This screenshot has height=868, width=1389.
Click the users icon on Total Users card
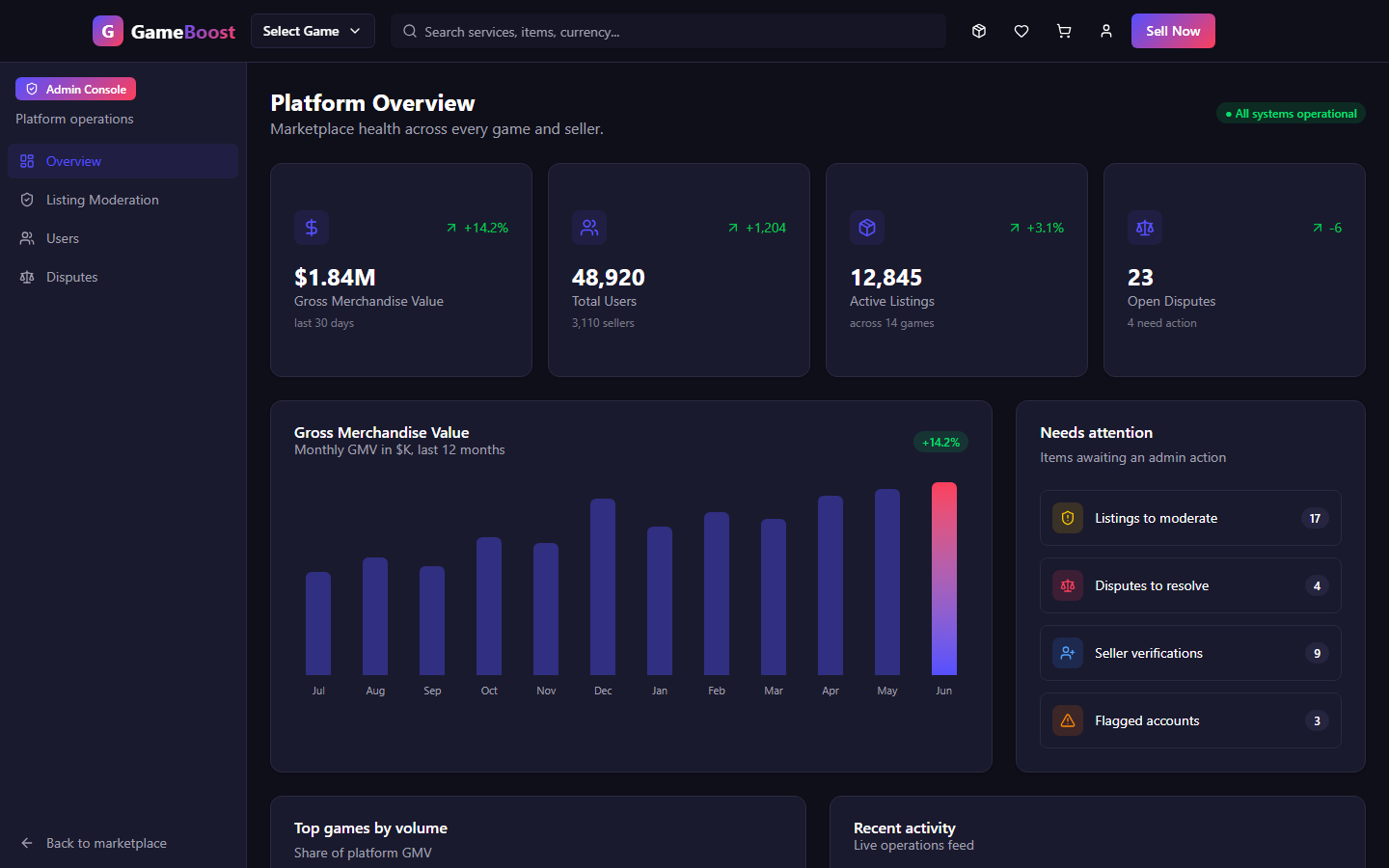click(589, 228)
